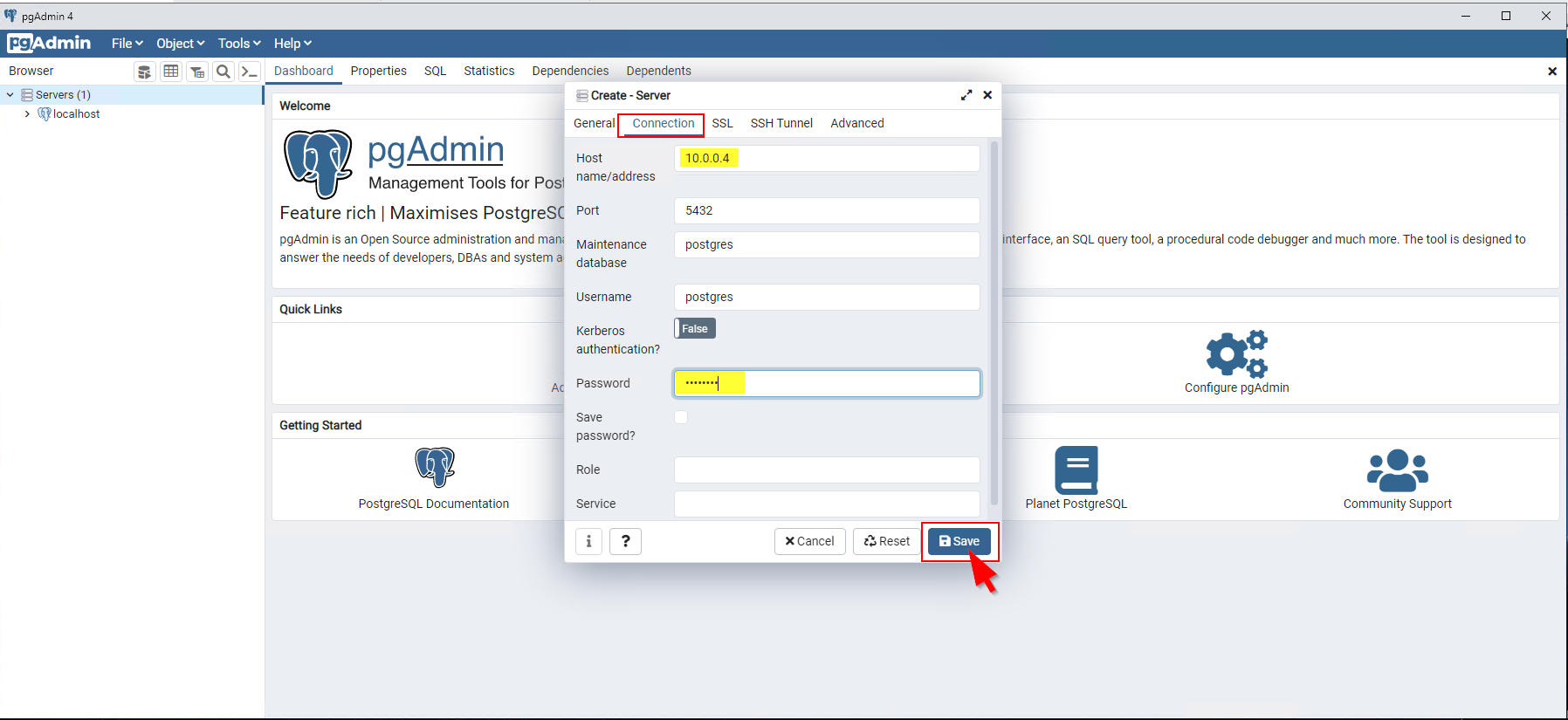Open the Community Support people icon
1568x720 pixels.
[x=1398, y=470]
